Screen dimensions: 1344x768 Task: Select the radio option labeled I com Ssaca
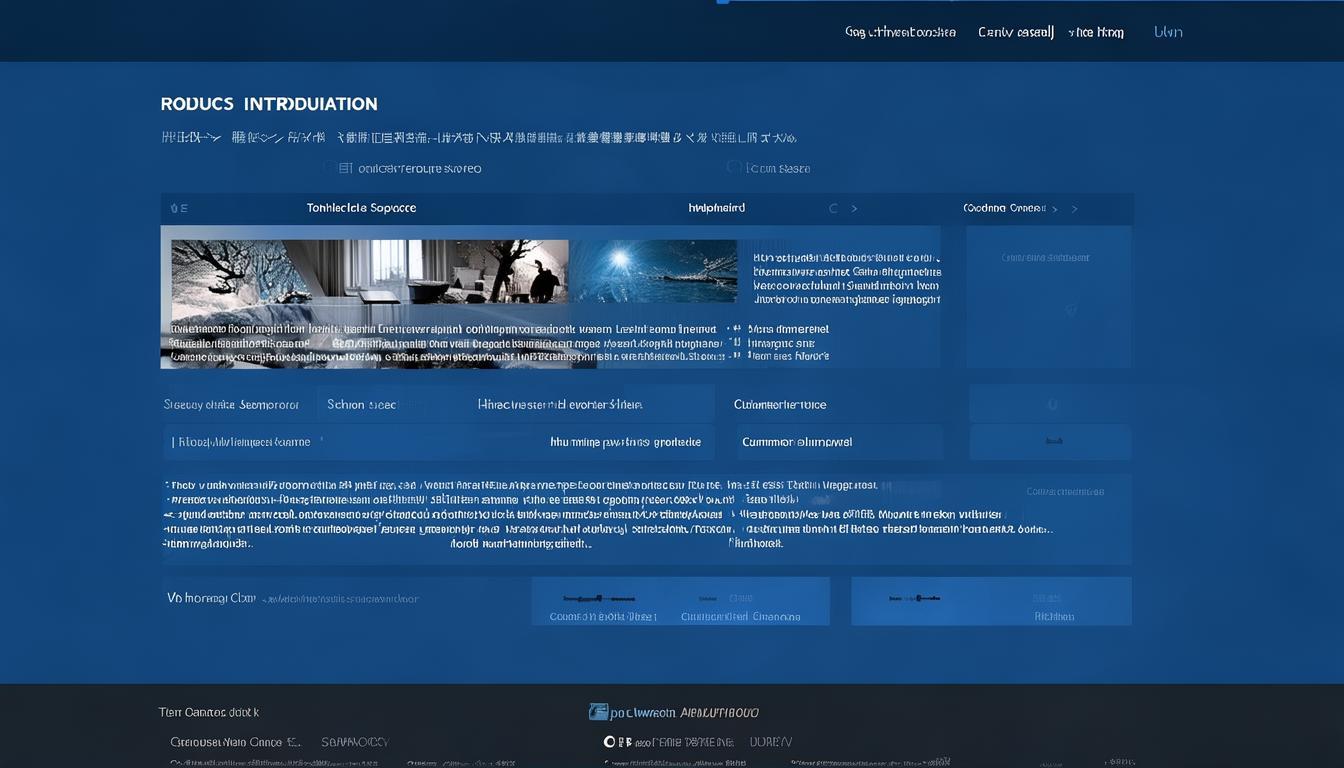tap(734, 168)
